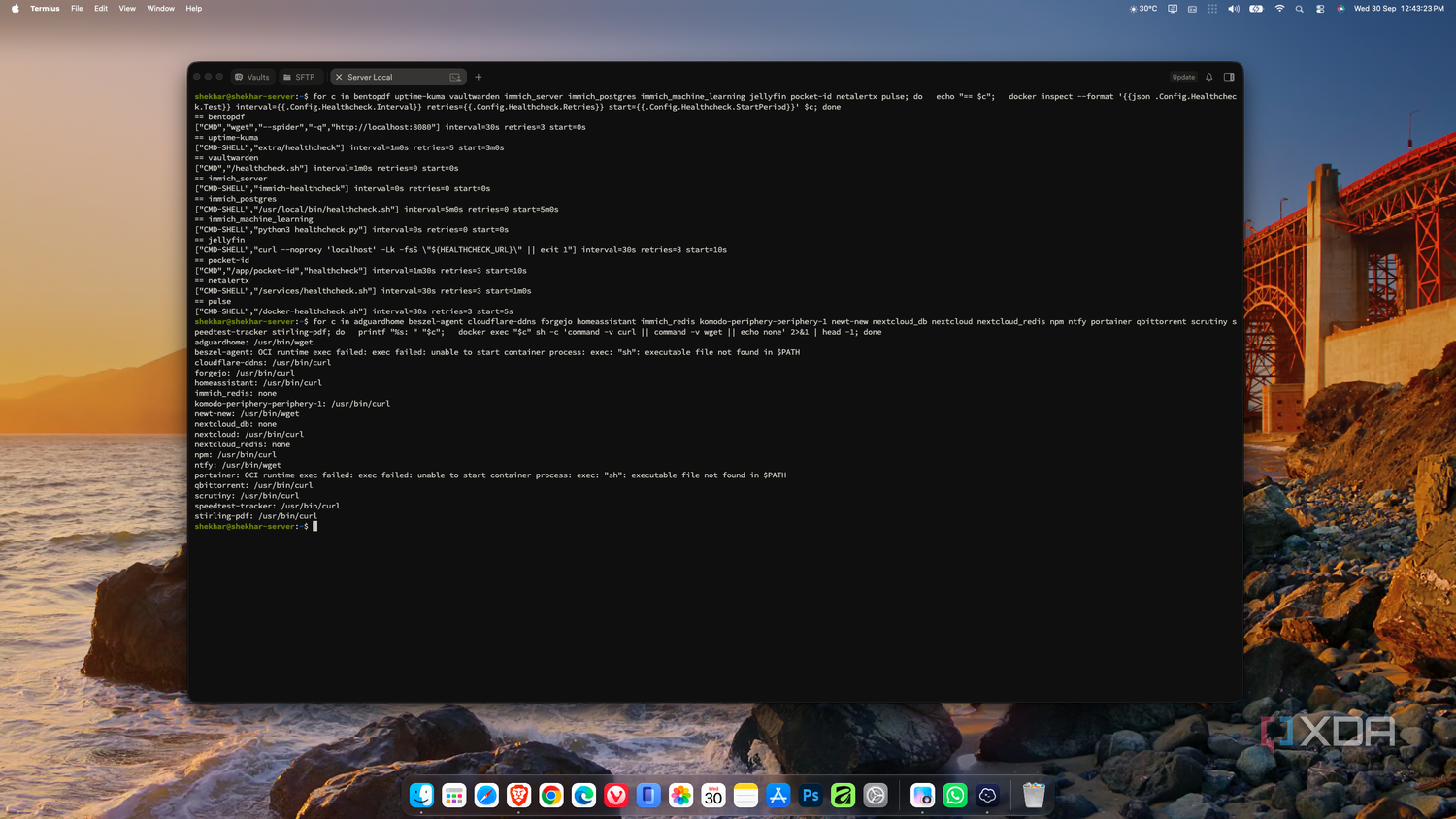Open WhatsApp from the Dock
Viewport: 1456px width, 819px height.
coord(955,796)
